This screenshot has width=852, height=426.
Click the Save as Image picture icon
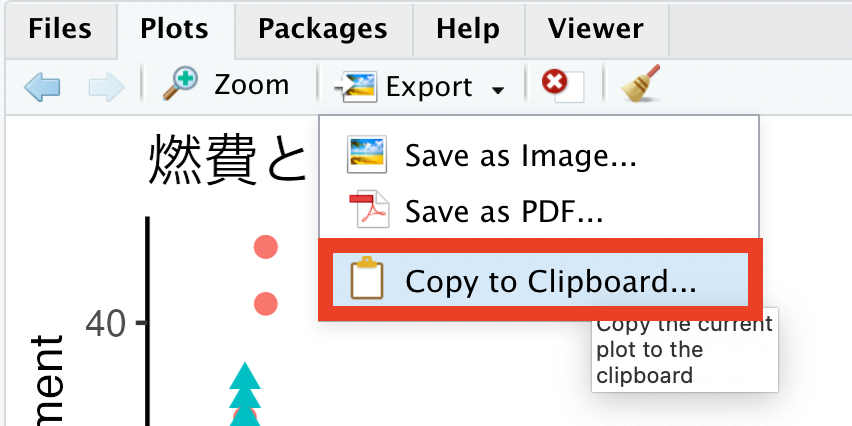(x=367, y=155)
